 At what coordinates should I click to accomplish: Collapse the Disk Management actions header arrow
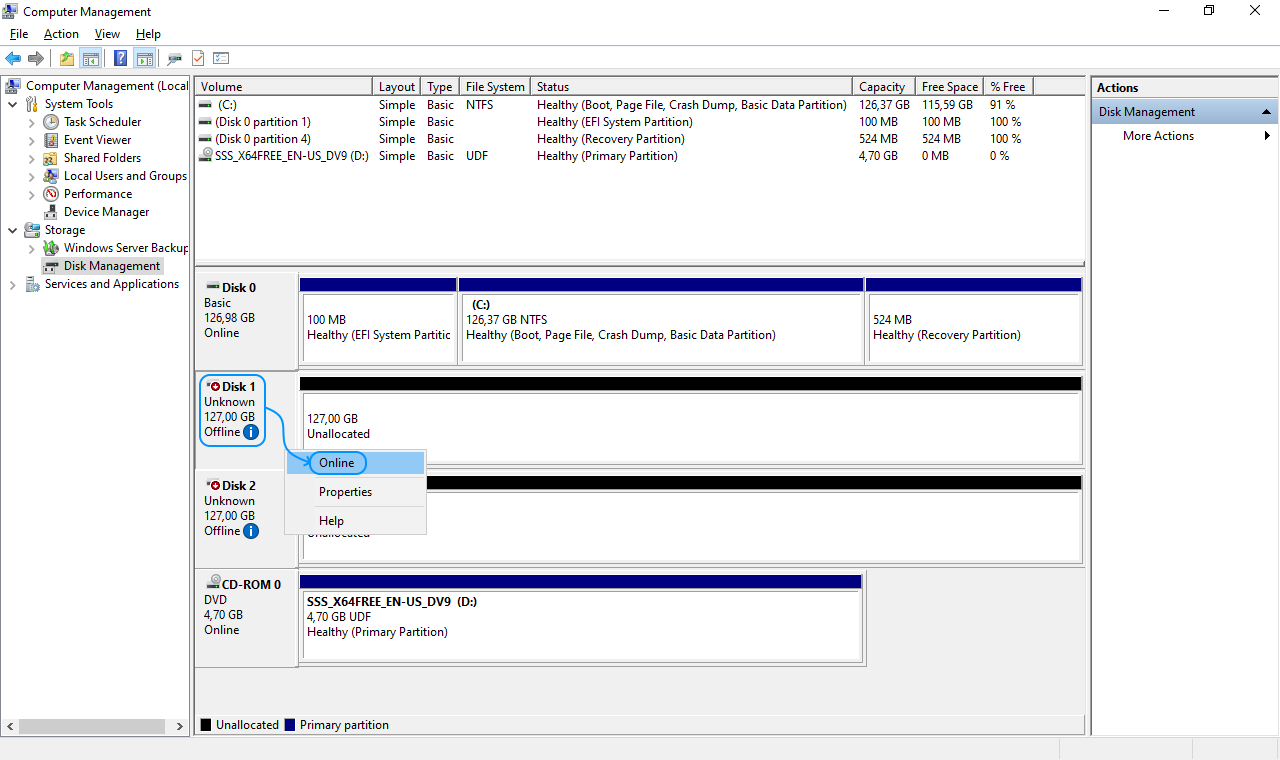(1266, 112)
